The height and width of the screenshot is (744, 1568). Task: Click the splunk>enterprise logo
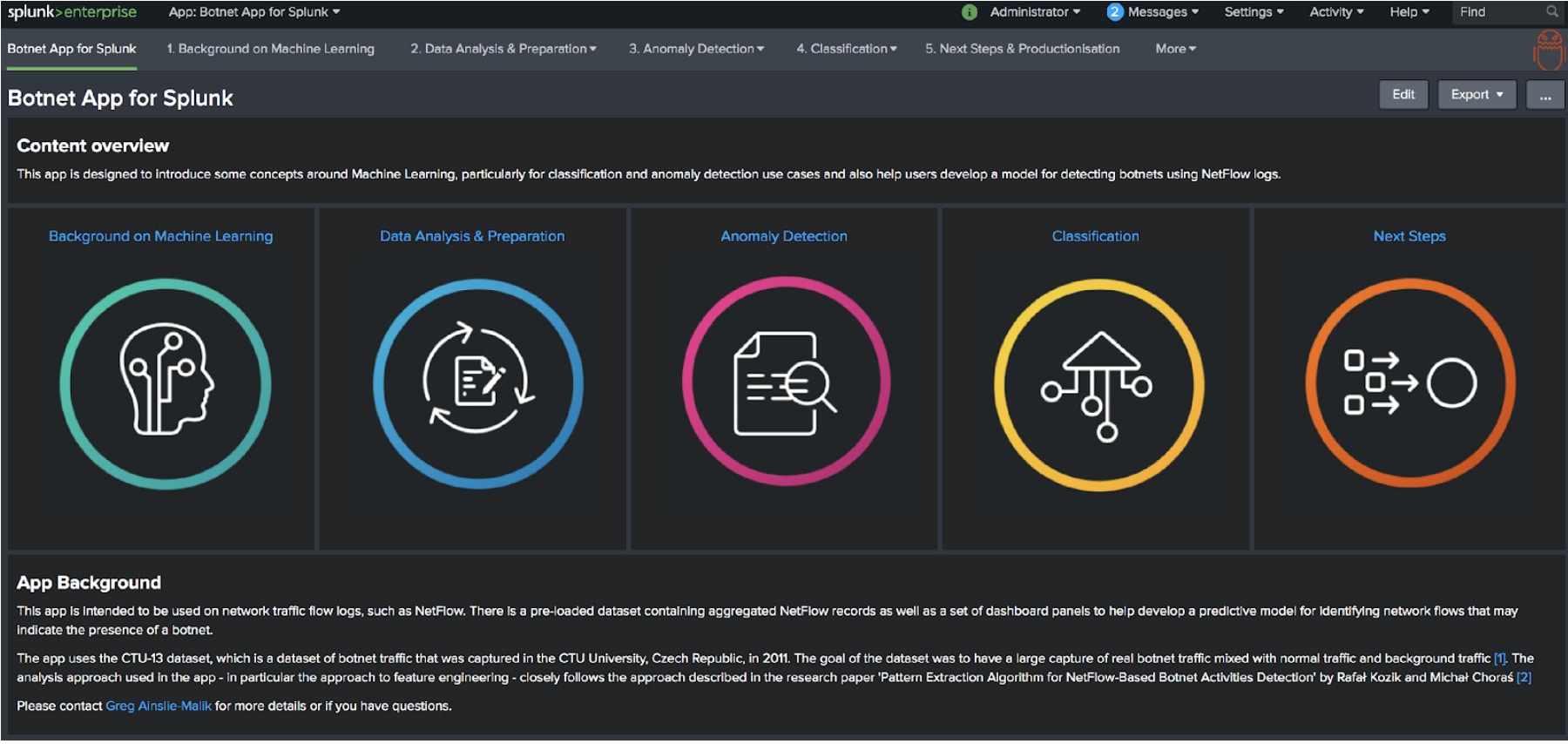72,12
